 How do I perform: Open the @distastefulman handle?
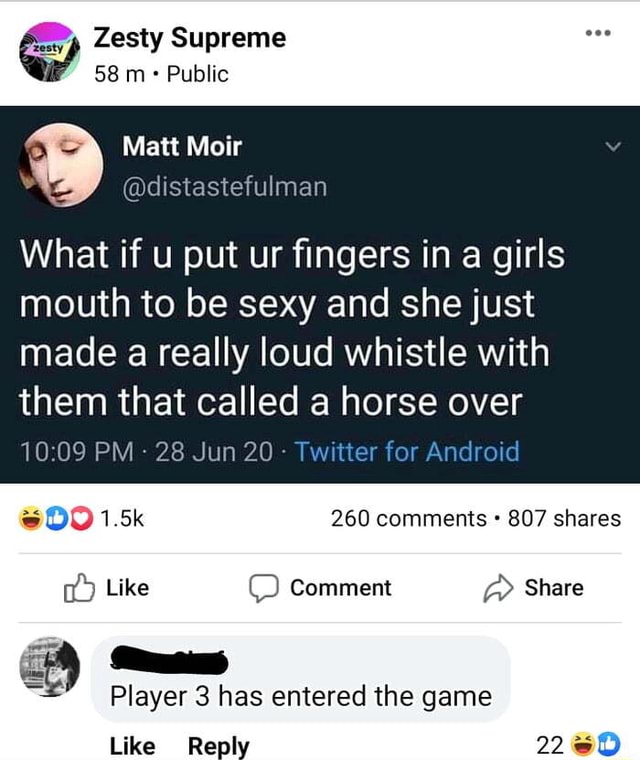click(224, 186)
